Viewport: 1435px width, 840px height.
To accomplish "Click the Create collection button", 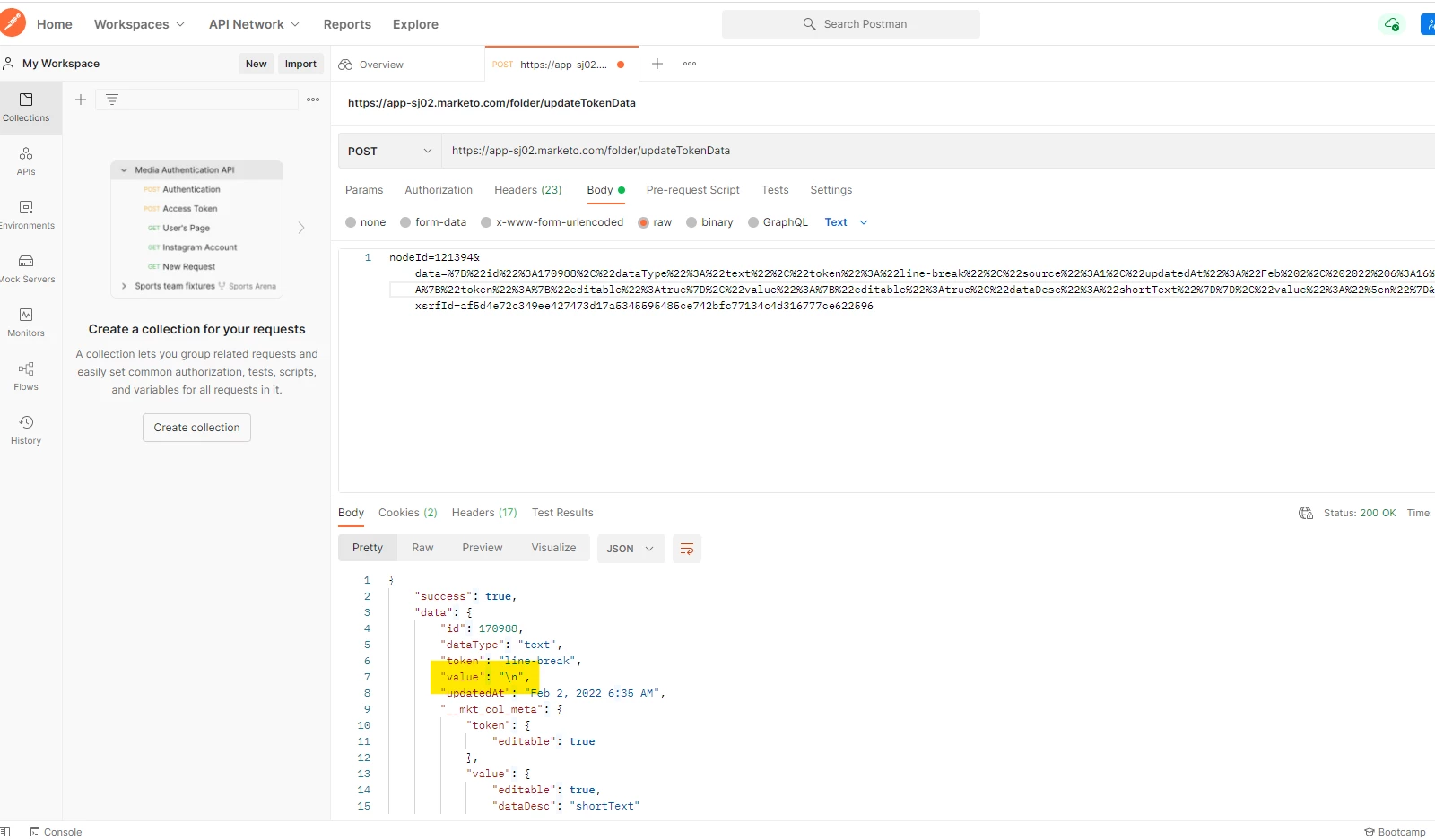I will [196, 428].
